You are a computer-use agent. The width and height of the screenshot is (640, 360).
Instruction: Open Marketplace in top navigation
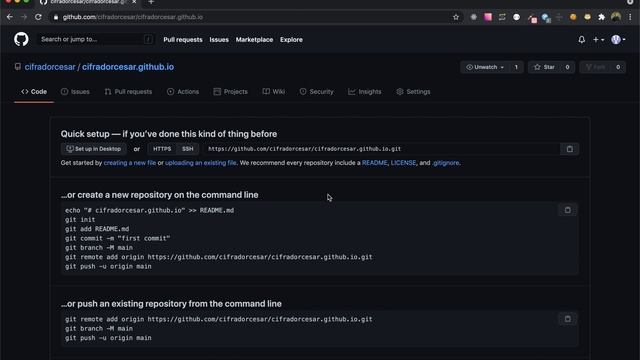coord(254,40)
